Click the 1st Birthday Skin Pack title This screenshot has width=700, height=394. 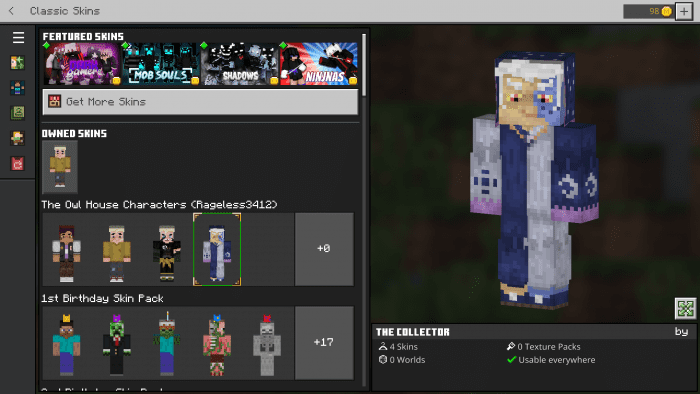102,299
